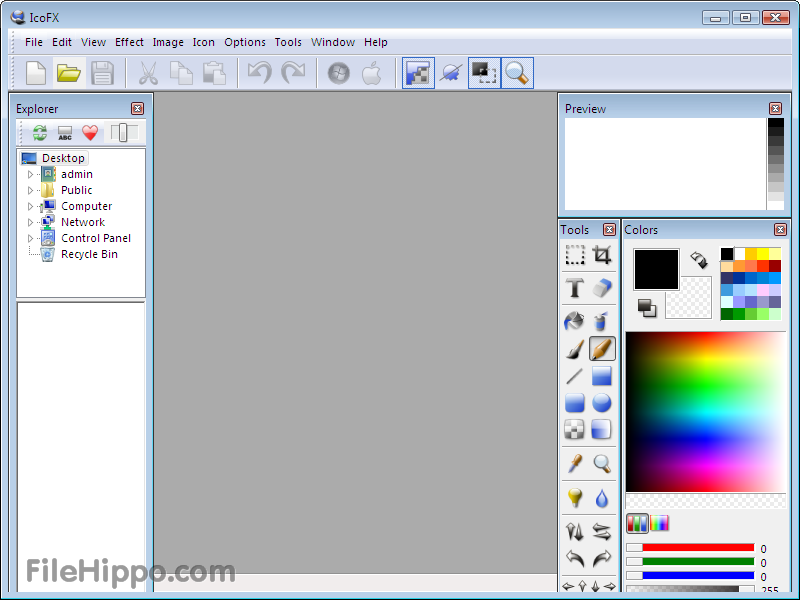800x600 pixels.
Task: Open the Edit menu
Action: pyautogui.click(x=62, y=42)
